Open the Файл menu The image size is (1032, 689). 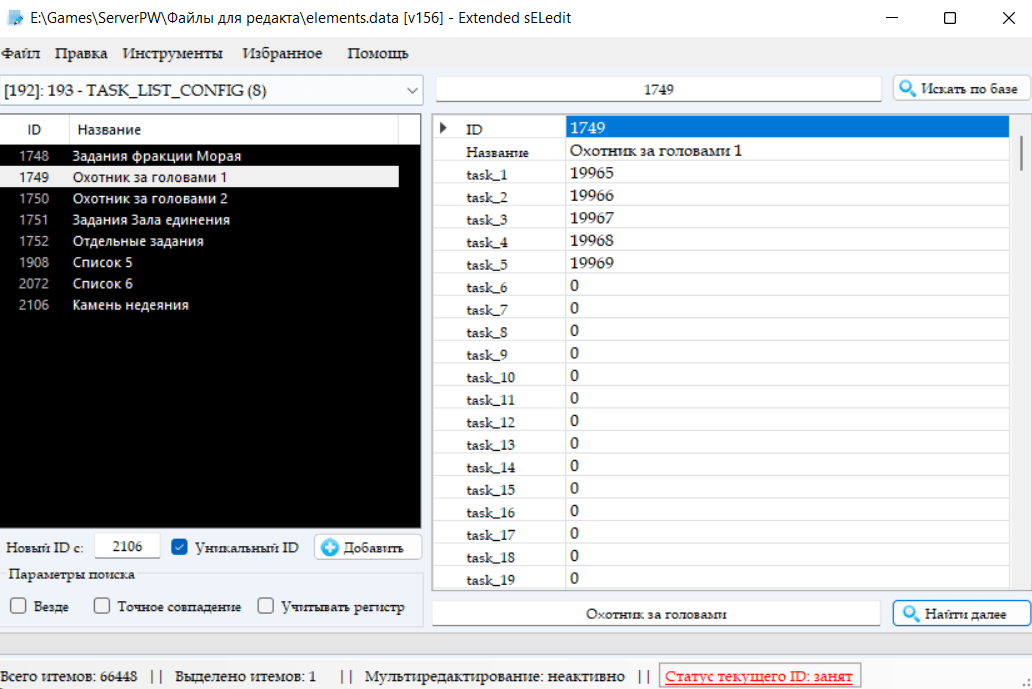click(21, 53)
